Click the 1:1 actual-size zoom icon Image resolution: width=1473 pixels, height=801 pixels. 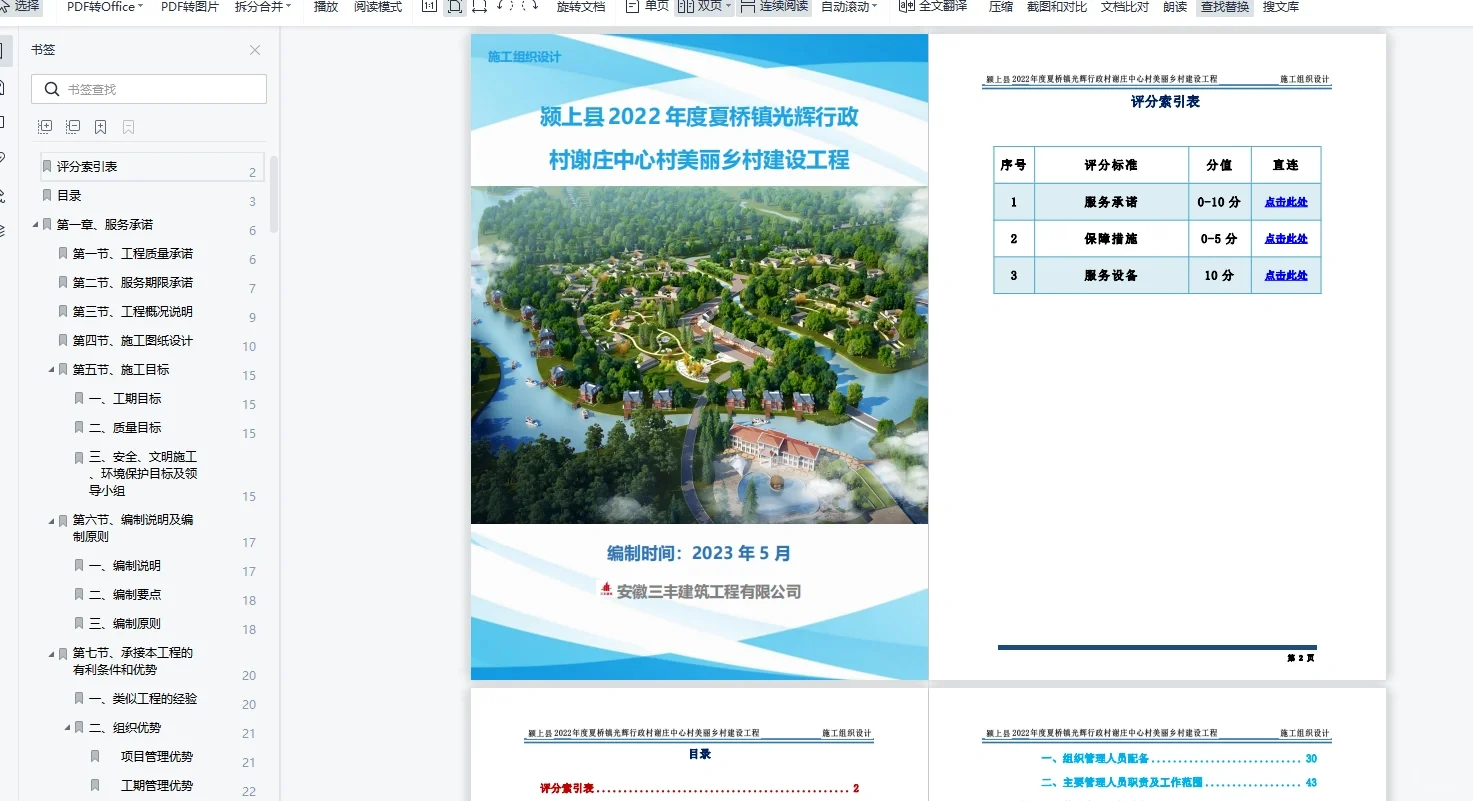(428, 8)
